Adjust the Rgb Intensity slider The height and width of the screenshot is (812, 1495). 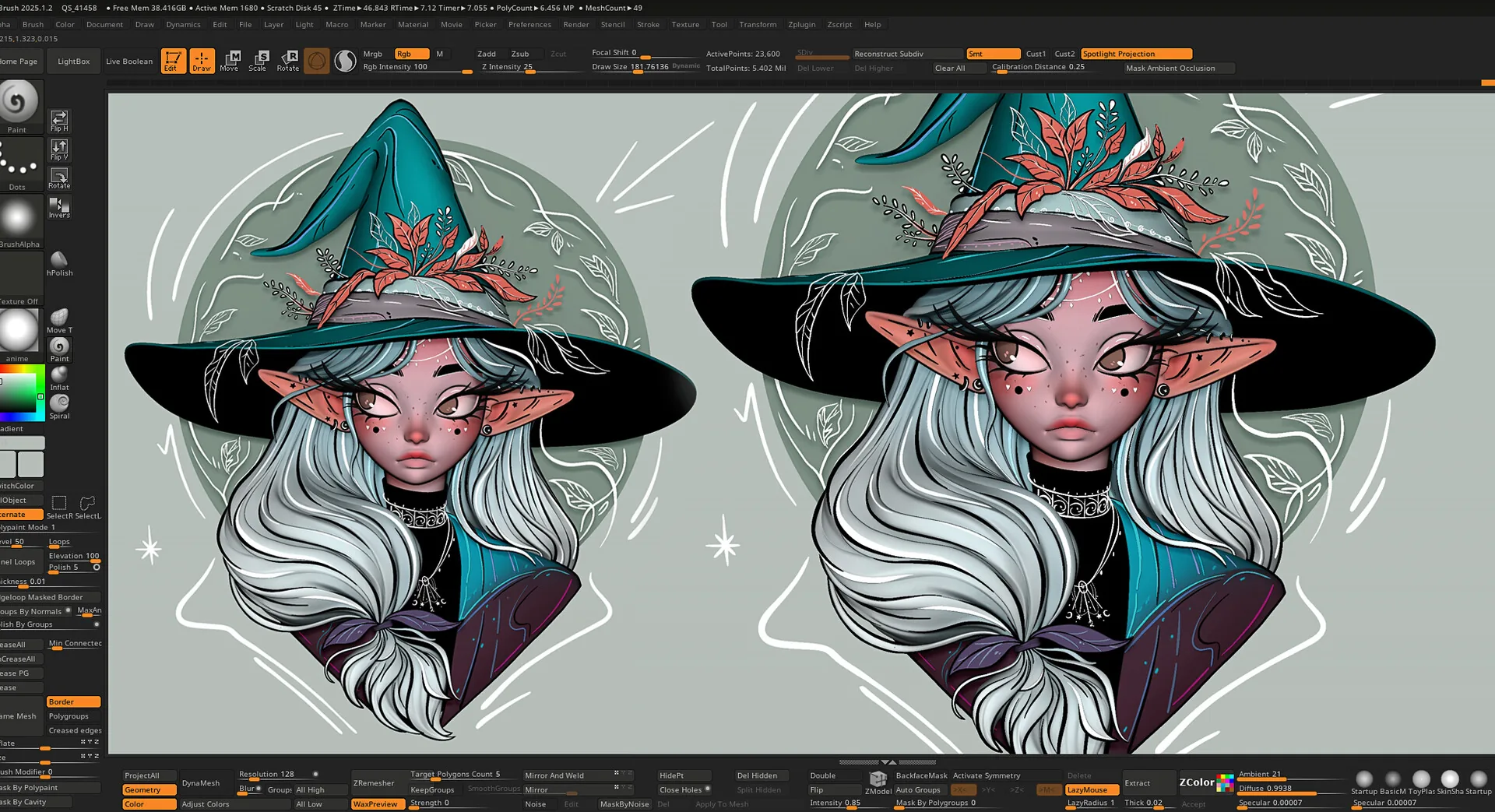pos(417,68)
